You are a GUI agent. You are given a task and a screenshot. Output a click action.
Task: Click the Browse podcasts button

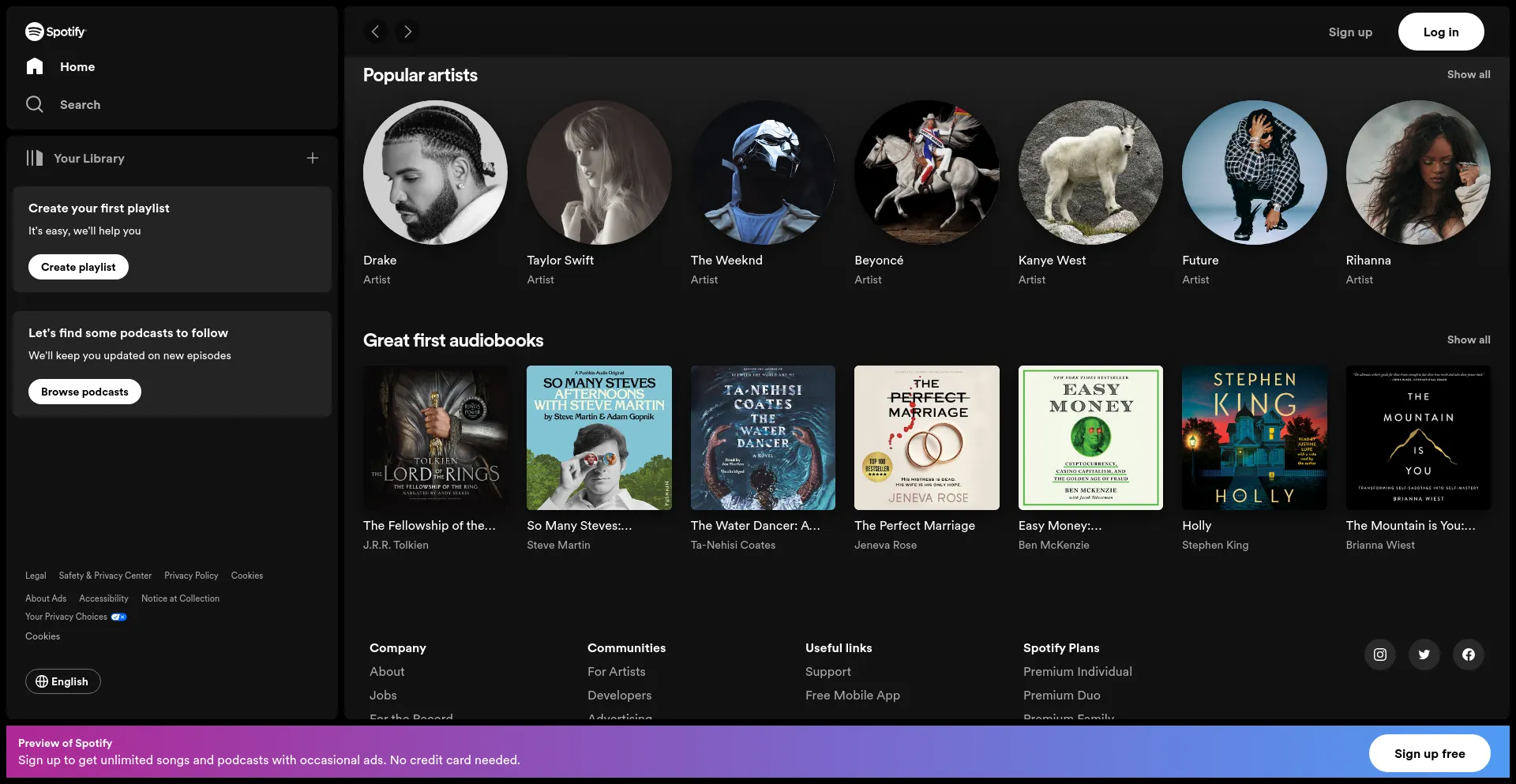click(84, 392)
